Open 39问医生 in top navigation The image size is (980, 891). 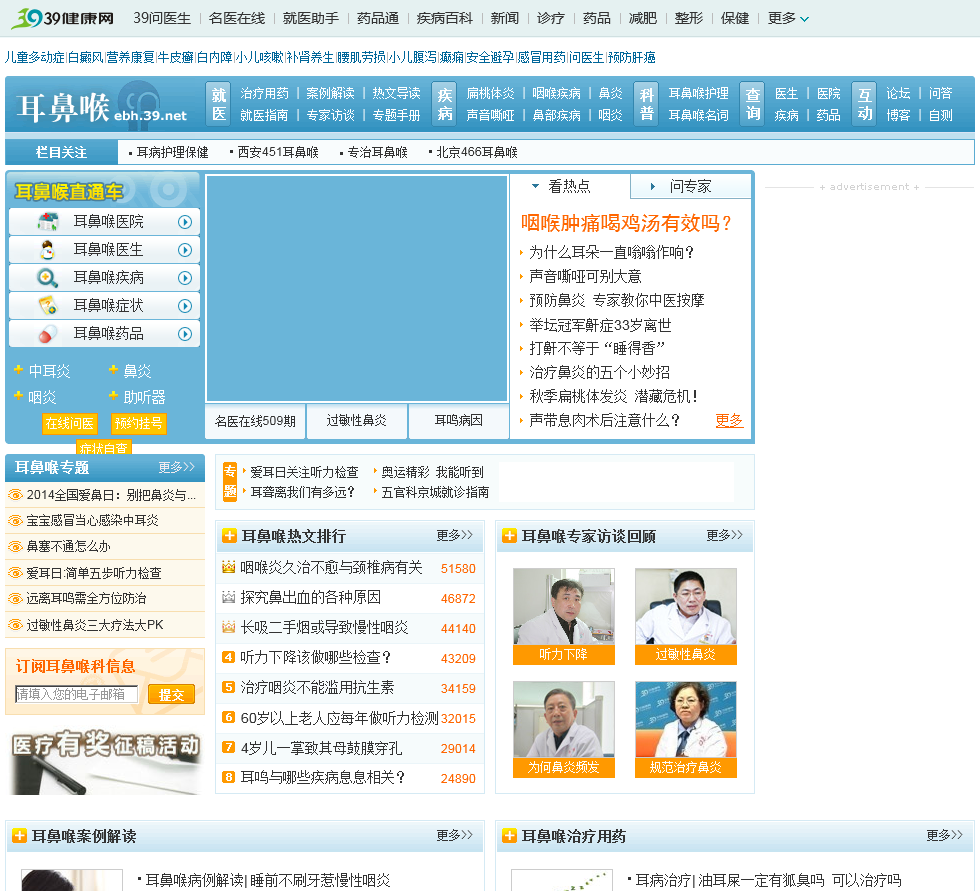point(162,18)
